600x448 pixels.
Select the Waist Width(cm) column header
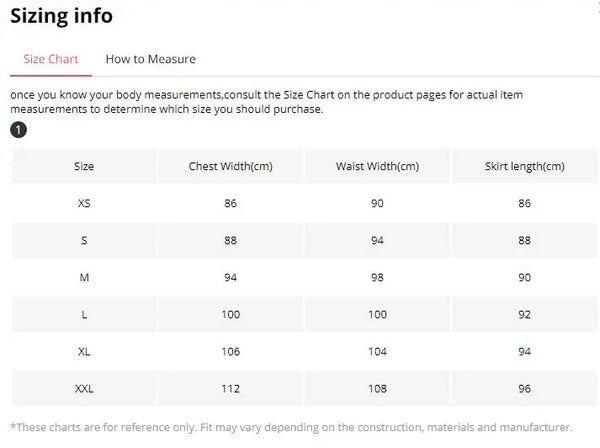[x=377, y=166]
